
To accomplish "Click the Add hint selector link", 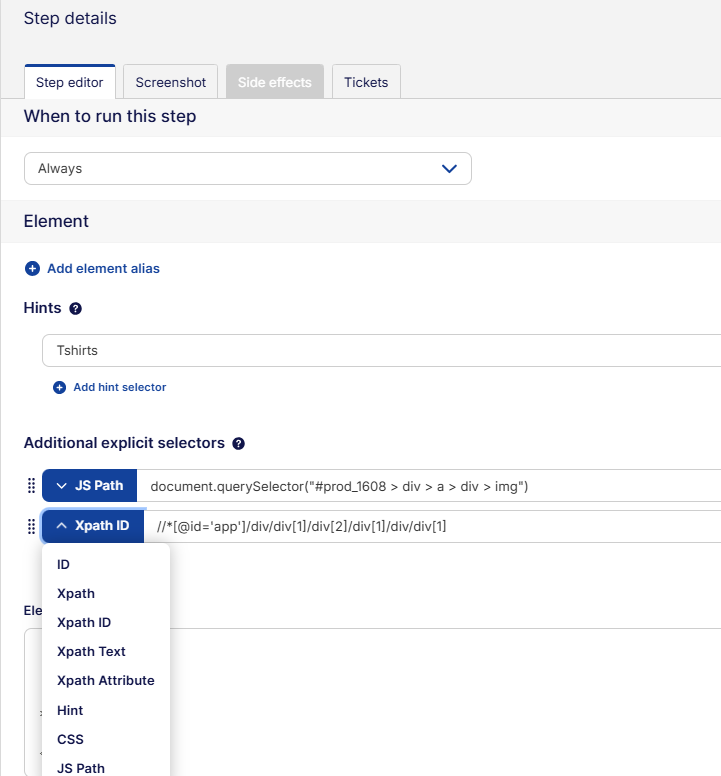I will tap(120, 387).
